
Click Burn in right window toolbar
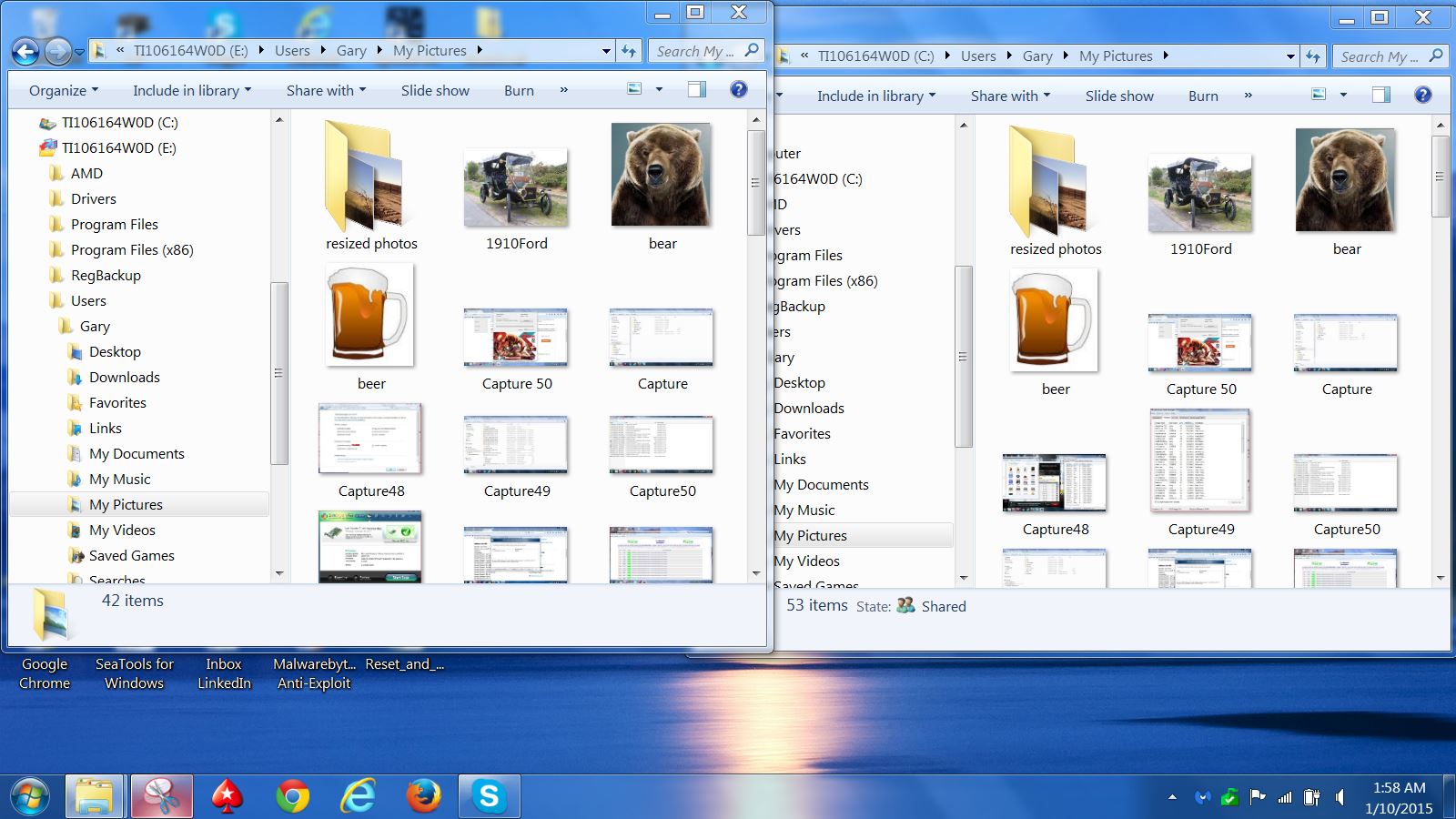[1202, 96]
